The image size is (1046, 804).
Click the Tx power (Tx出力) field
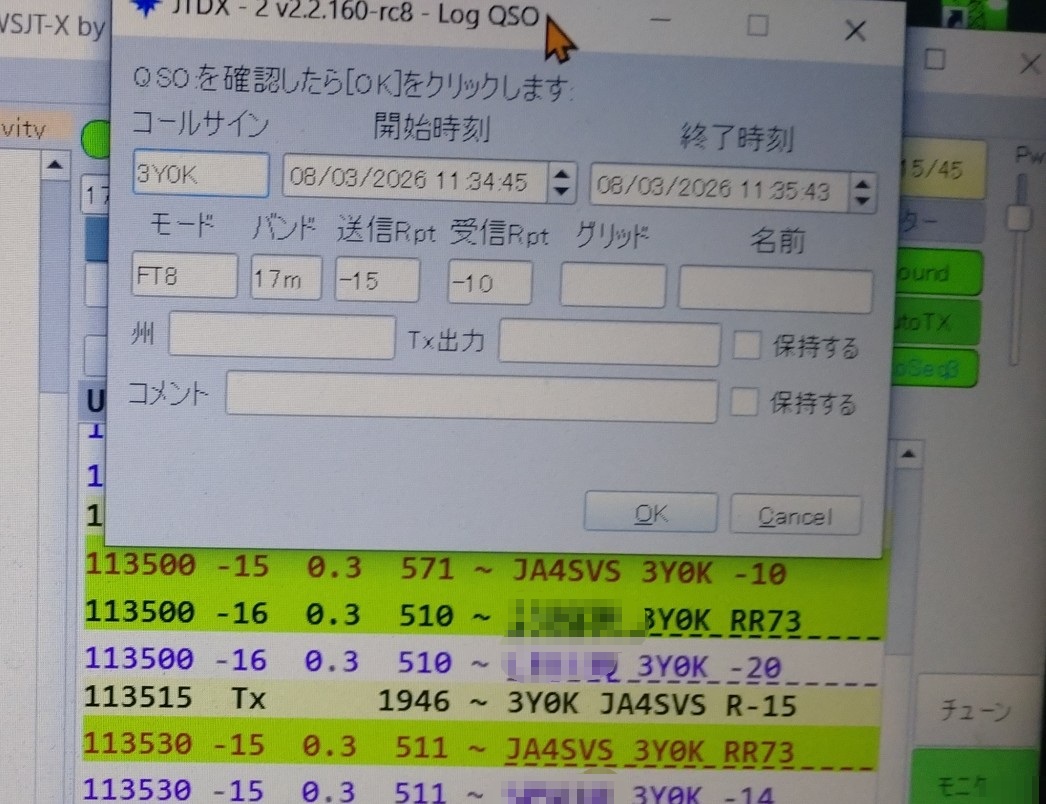(609, 343)
